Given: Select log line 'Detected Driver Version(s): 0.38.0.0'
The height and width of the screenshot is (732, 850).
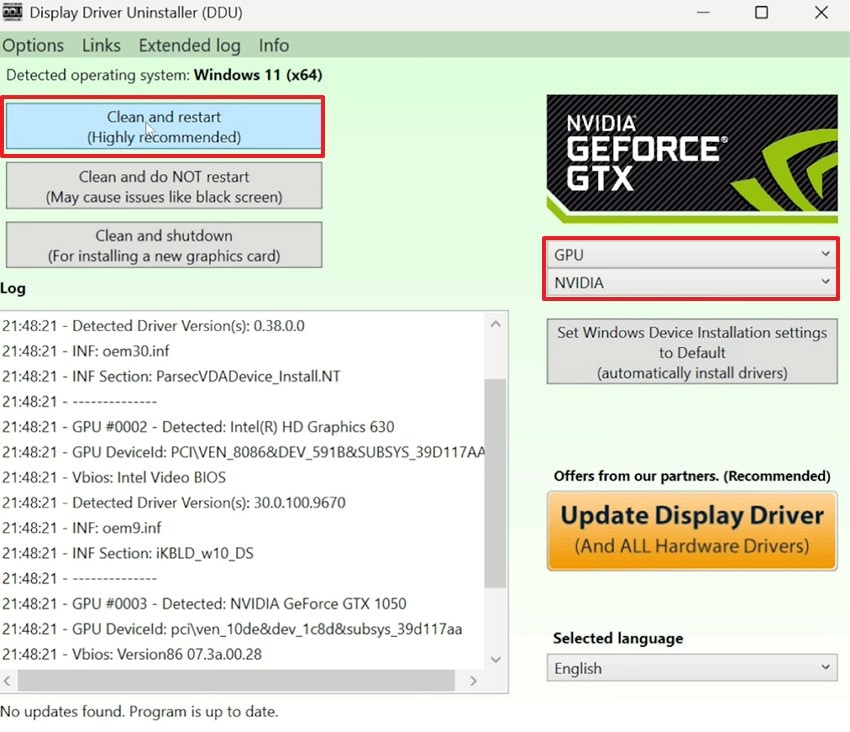Looking at the screenshot, I should 153,326.
